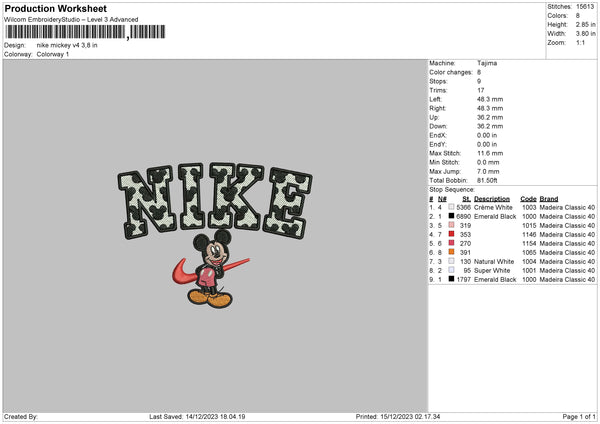This screenshot has height=424, width=600.
Task: Click the Production Worksheet title
Action: 55,9
